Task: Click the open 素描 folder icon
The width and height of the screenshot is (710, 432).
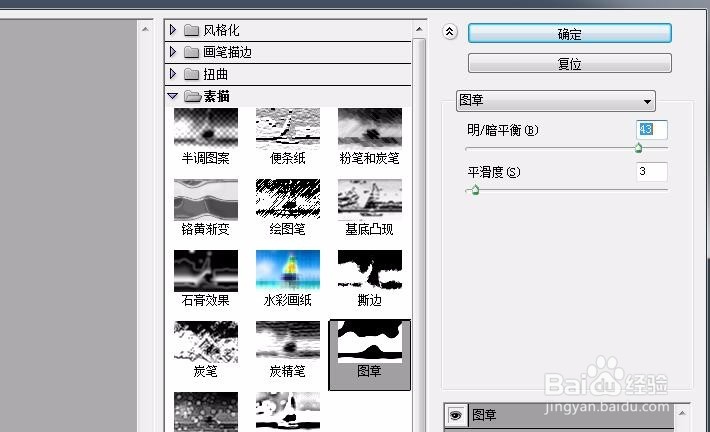Action: point(192,96)
